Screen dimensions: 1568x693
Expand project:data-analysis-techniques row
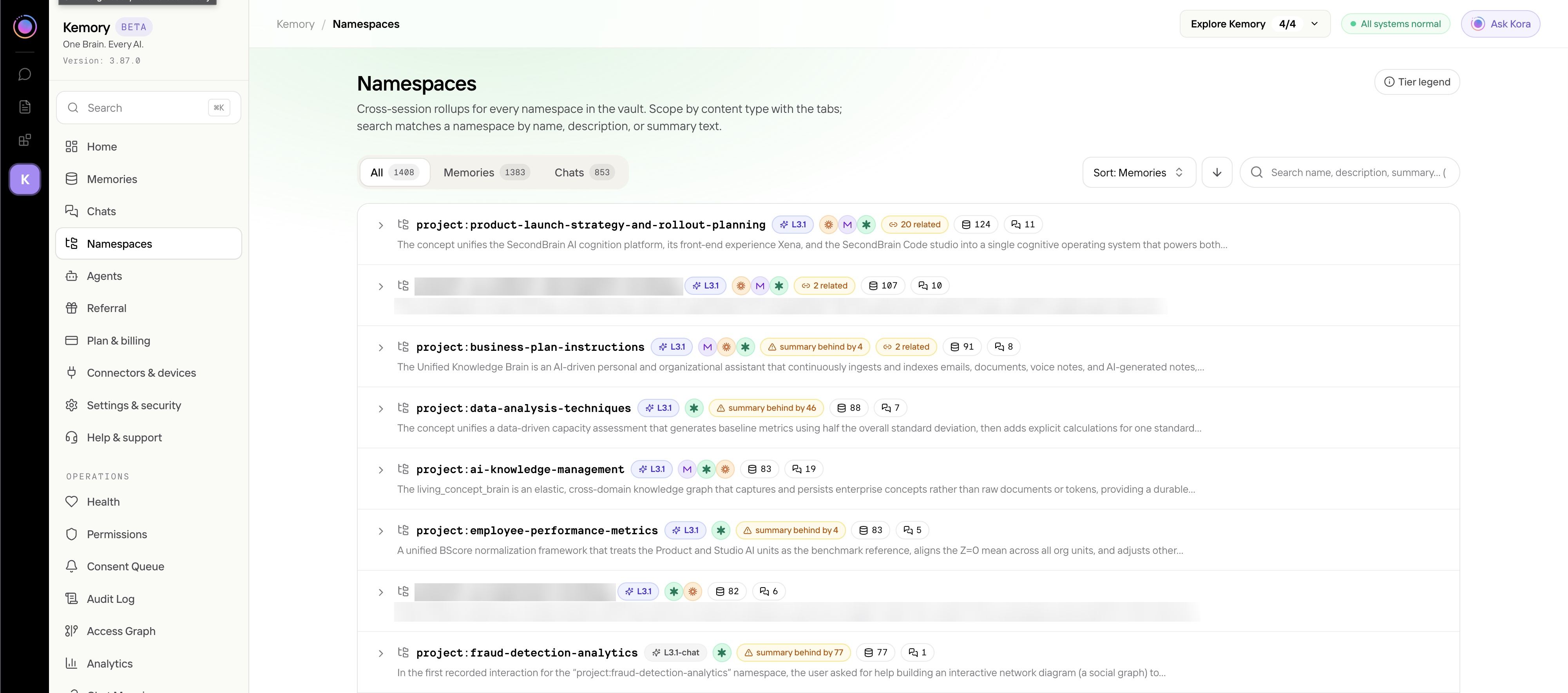tap(380, 408)
